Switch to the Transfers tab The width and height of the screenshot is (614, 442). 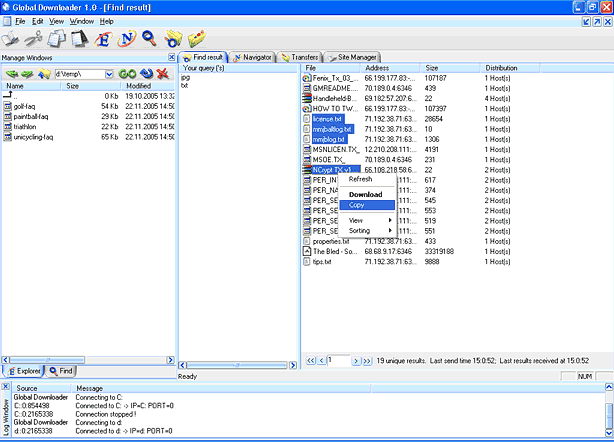[300, 57]
